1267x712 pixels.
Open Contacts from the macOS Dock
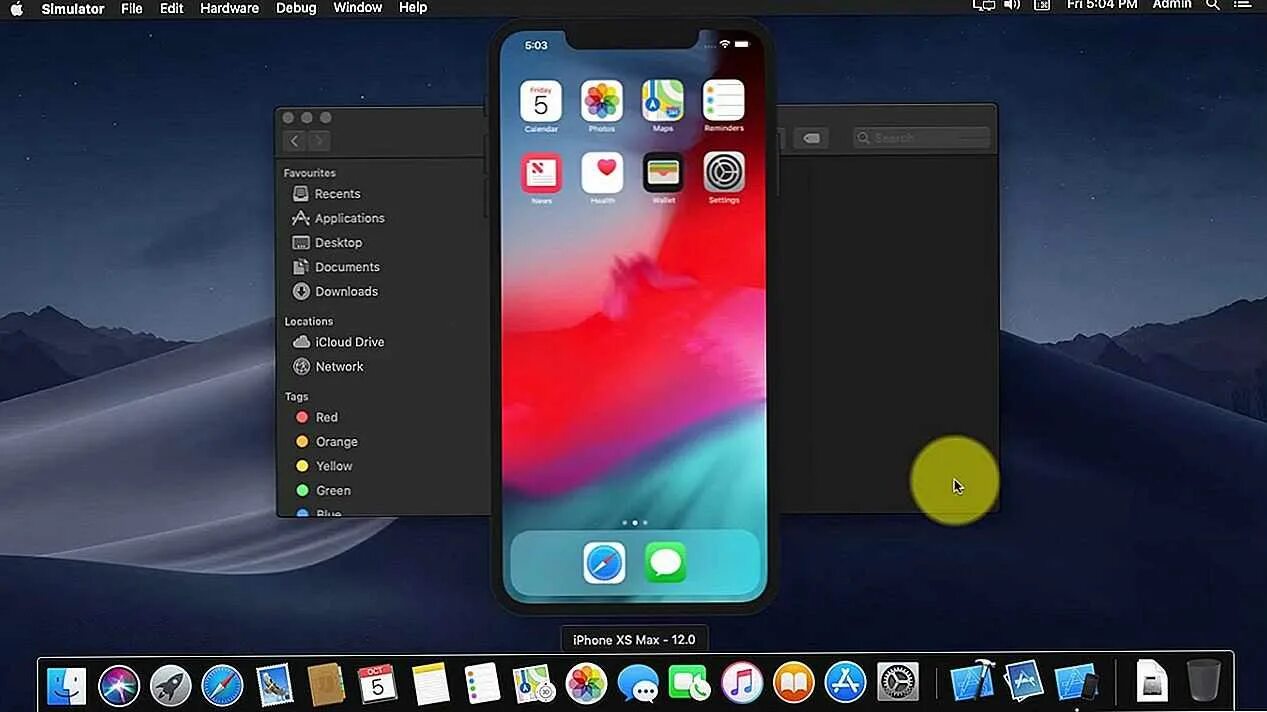click(x=326, y=685)
